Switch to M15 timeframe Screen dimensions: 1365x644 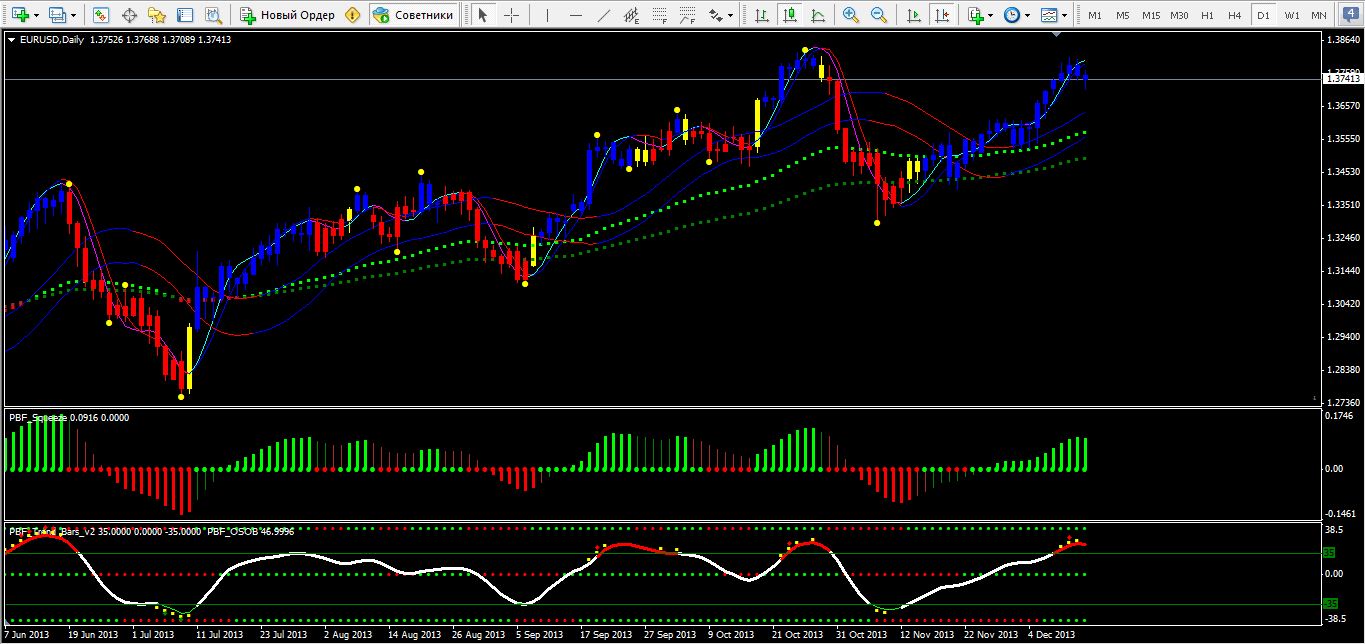point(1151,15)
